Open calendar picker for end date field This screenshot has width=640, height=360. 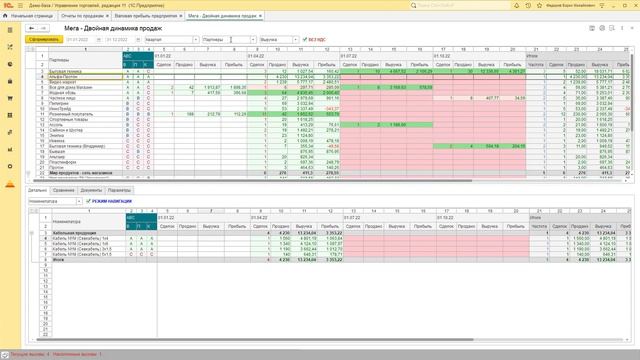[138, 40]
